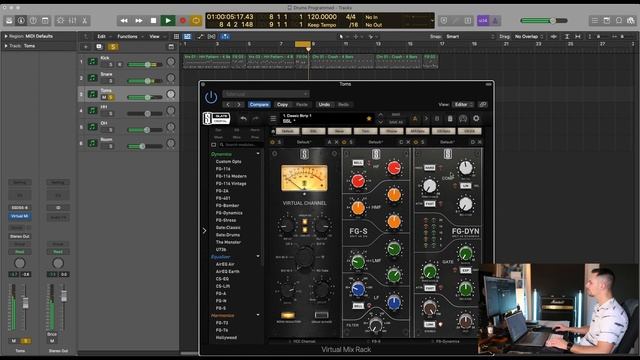Toggle the metronome click button

click(x=495, y=20)
